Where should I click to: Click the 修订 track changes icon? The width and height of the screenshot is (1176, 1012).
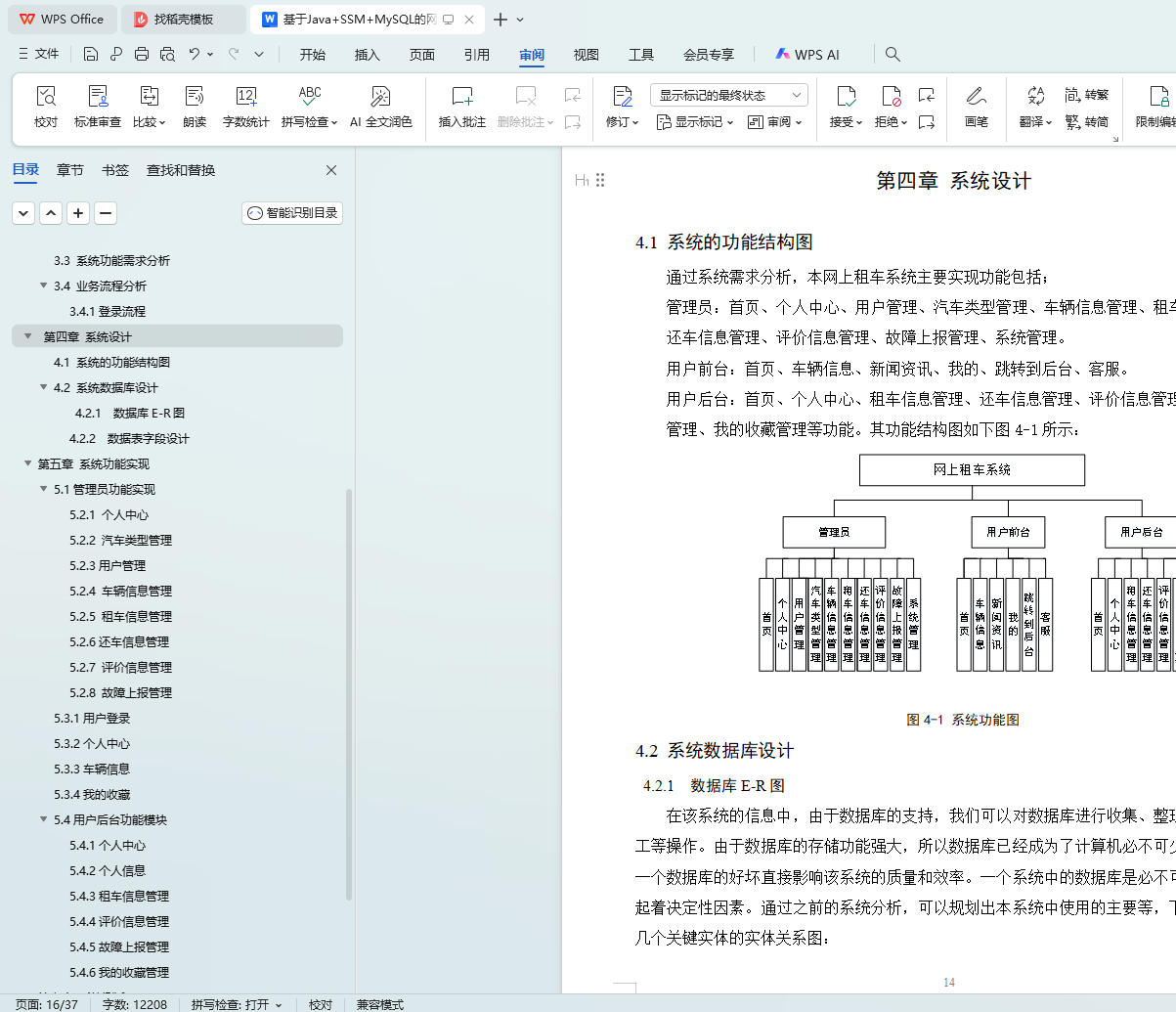(x=623, y=96)
